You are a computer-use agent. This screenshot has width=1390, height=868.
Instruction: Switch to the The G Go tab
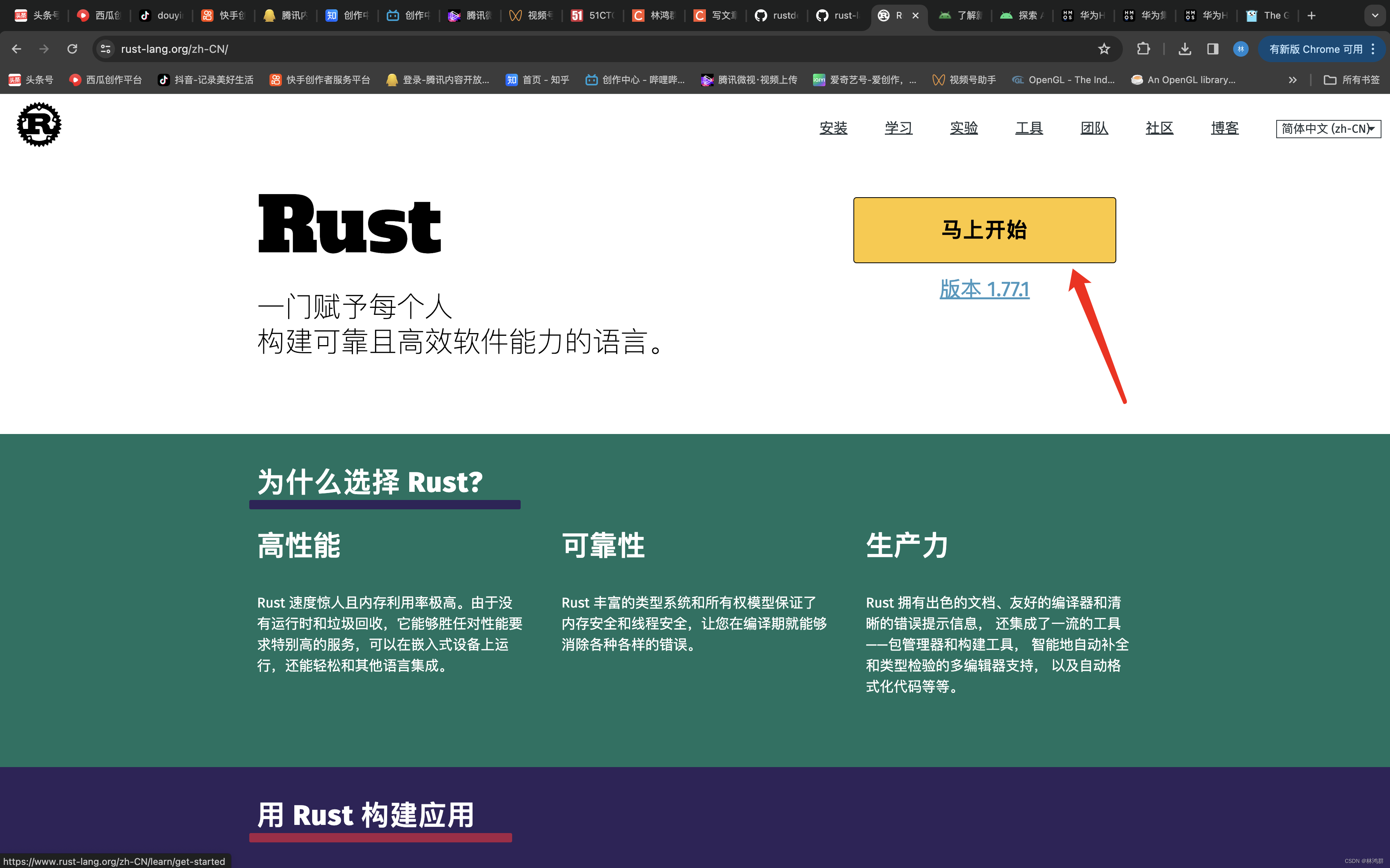(1268, 16)
